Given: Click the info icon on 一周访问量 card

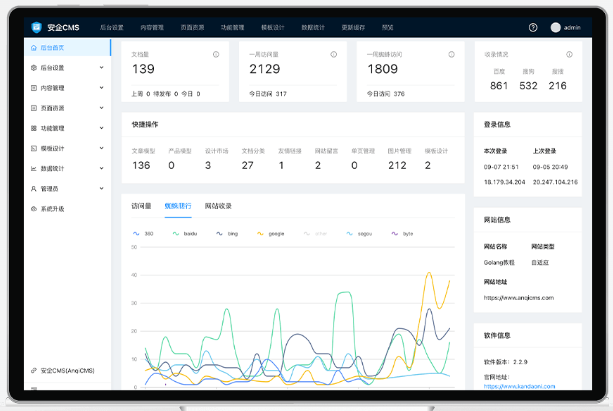Looking at the screenshot, I should 333,54.
